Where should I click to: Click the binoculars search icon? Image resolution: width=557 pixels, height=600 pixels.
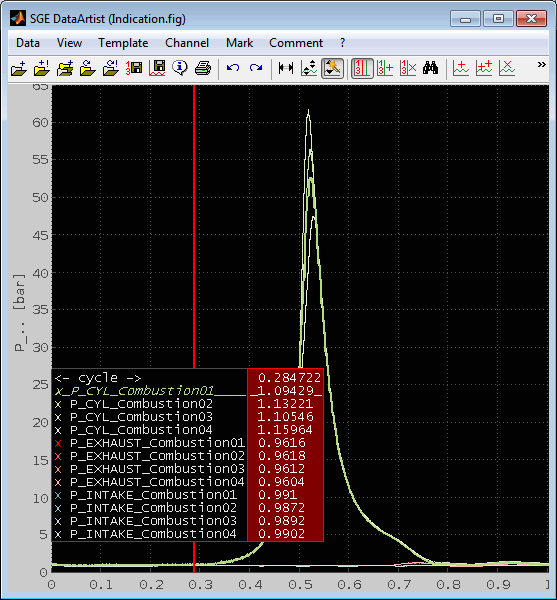(430, 68)
